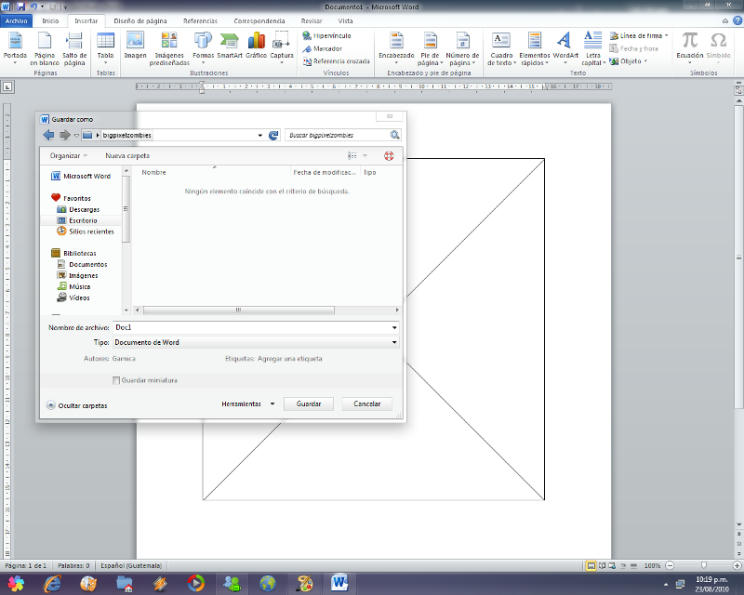This screenshot has width=744, height=595.
Task: Switch to the Referencias tab
Action: click(x=200, y=21)
